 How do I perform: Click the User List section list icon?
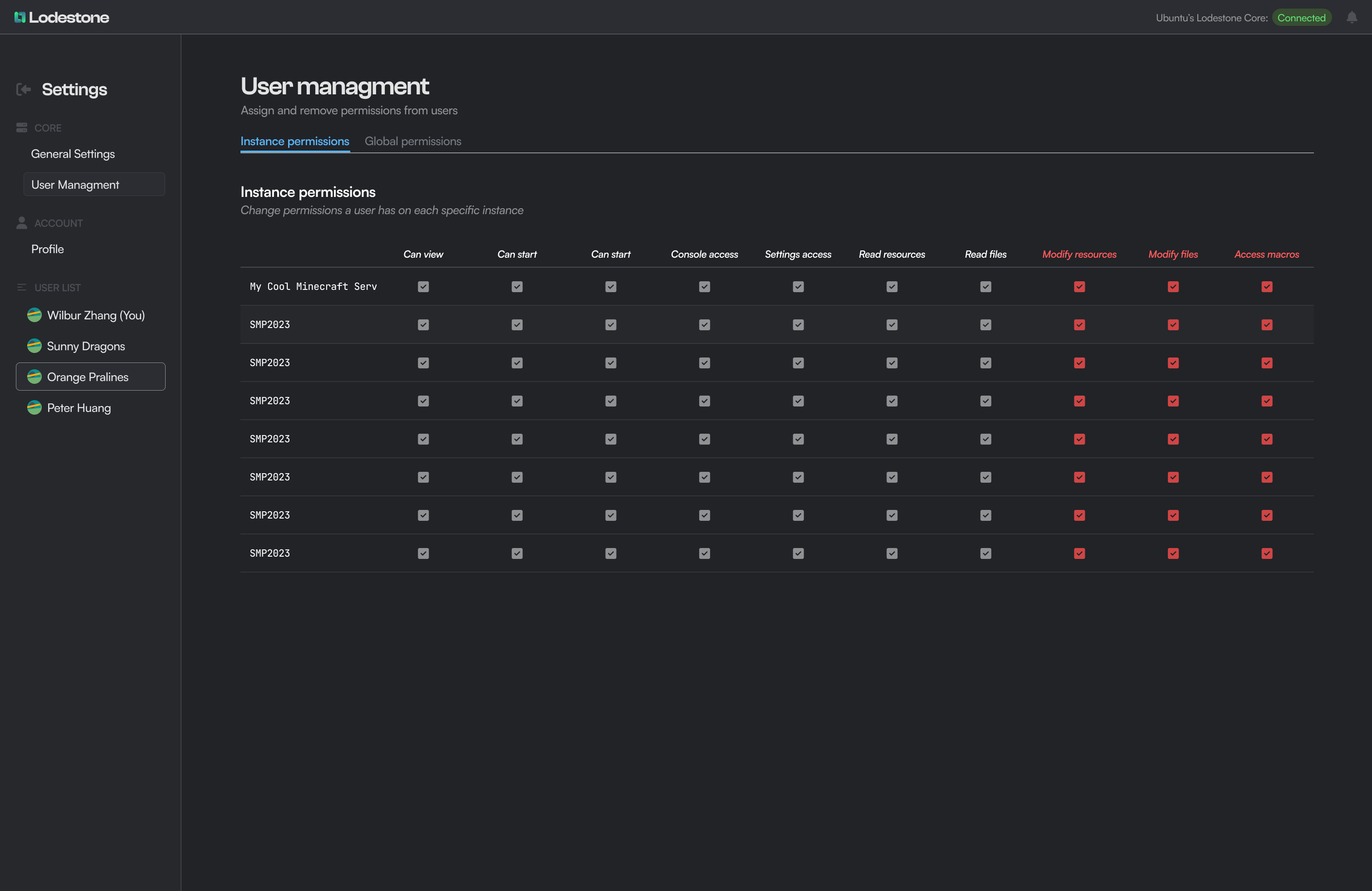(x=22, y=287)
